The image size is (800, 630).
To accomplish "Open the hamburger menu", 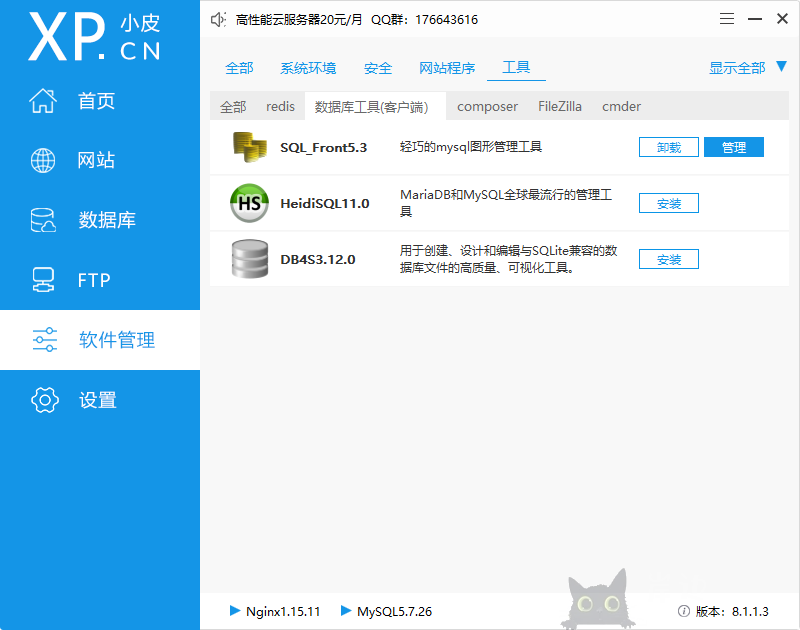I will click(726, 18).
